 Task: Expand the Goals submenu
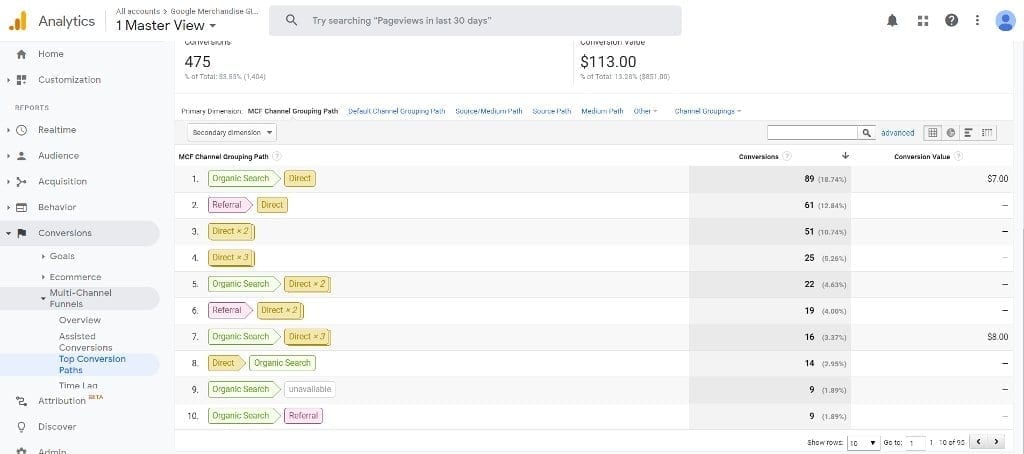click(x=44, y=256)
